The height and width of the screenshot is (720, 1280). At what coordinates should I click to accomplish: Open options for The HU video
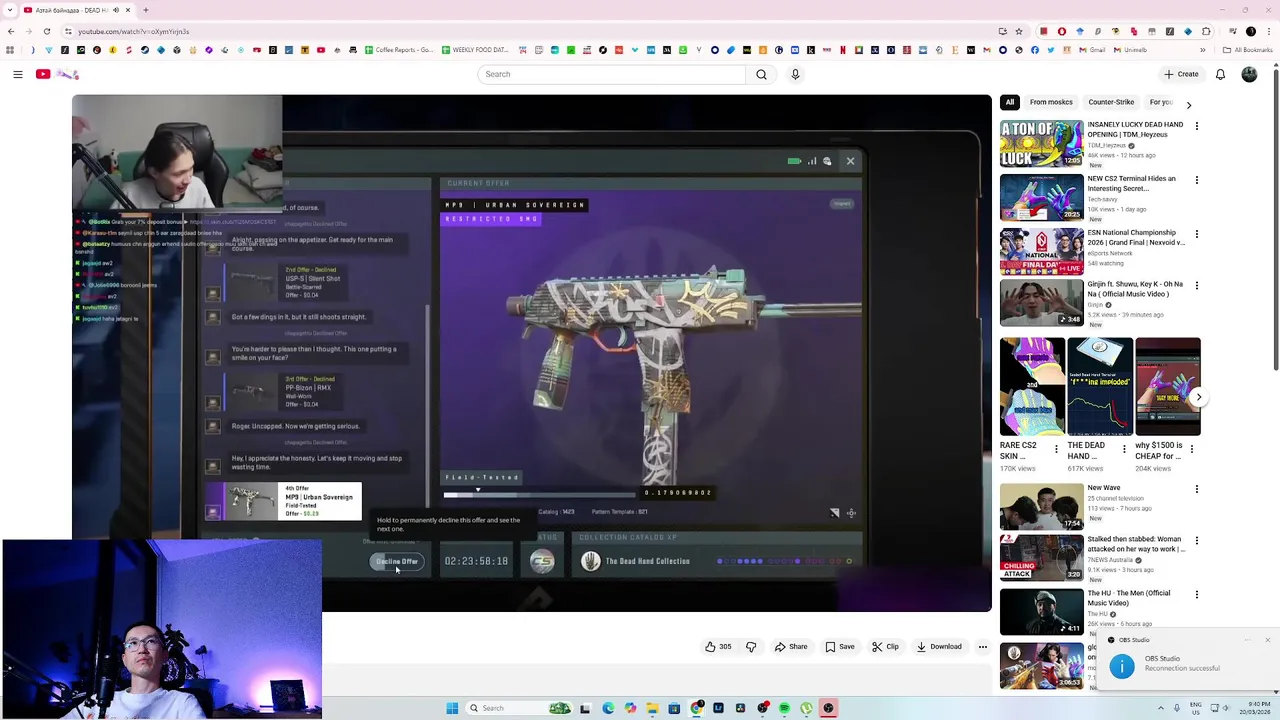(x=1196, y=594)
